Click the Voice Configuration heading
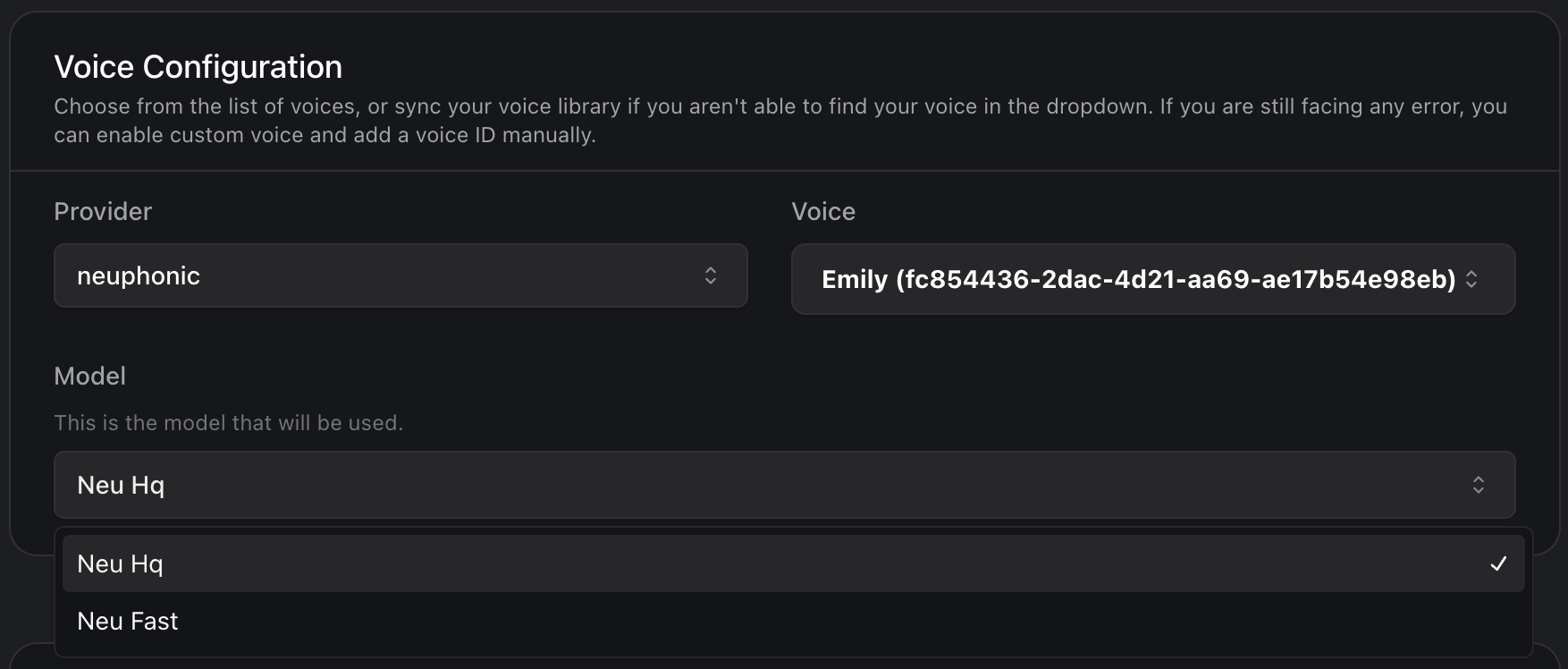Viewport: 1568px width, 669px height. tap(198, 66)
